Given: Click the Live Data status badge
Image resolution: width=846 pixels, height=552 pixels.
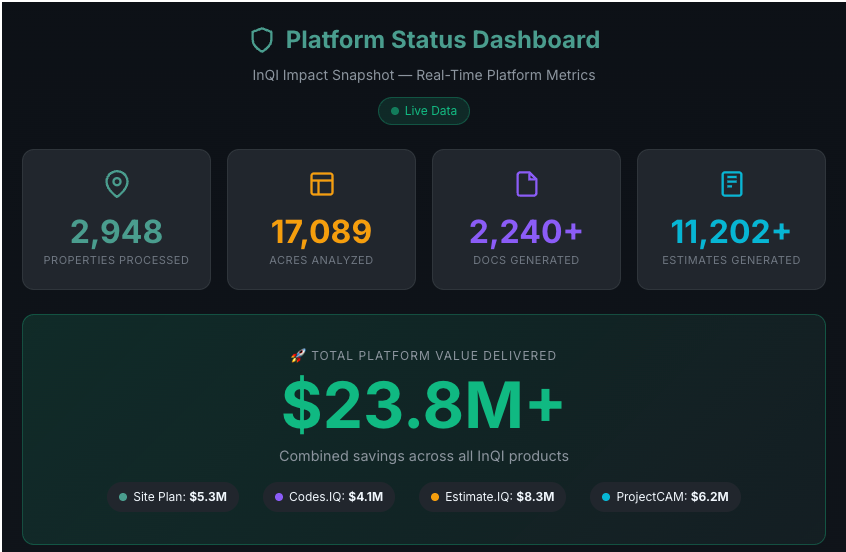Looking at the screenshot, I should [423, 111].
